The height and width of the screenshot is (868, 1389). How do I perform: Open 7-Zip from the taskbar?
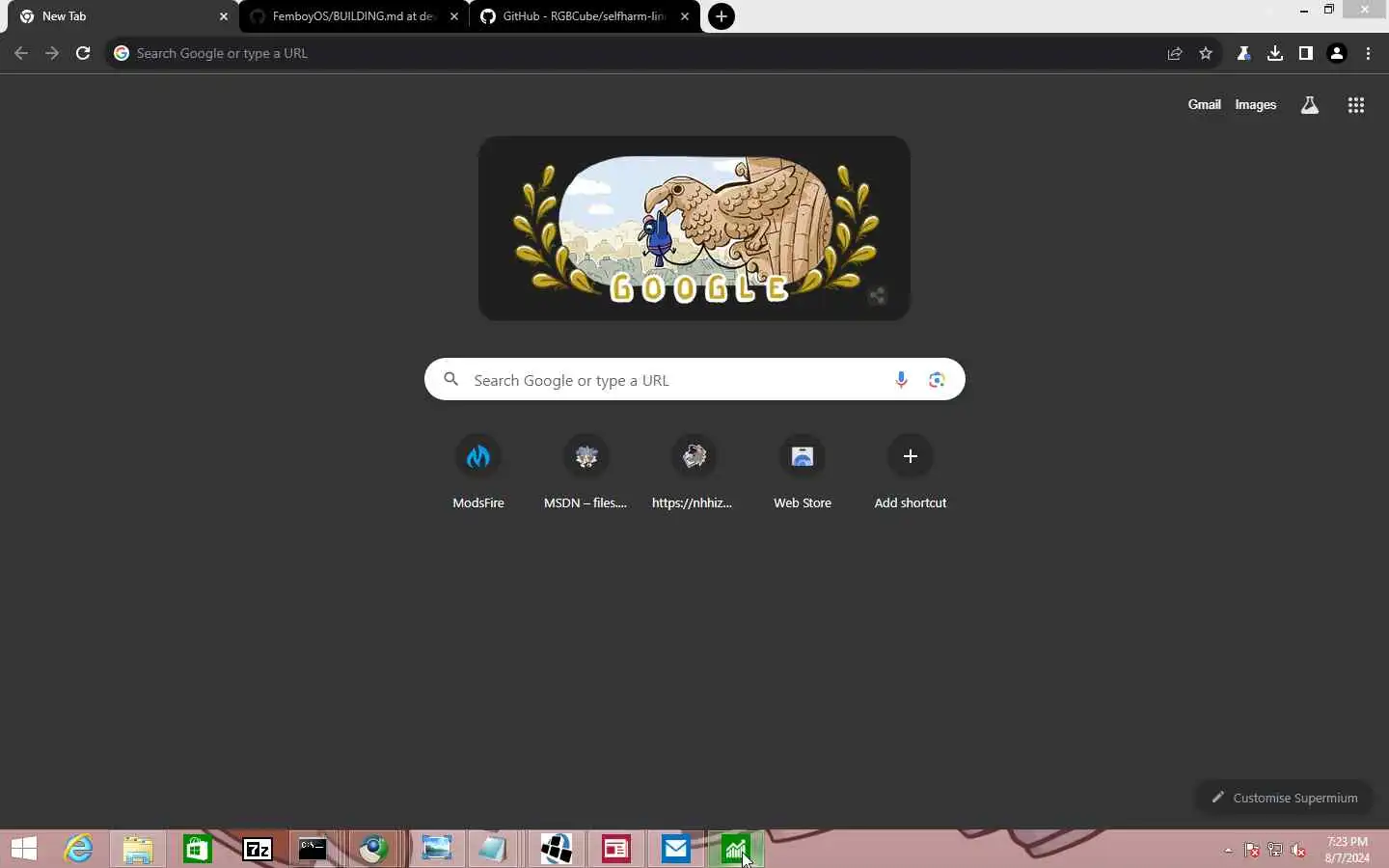258,849
